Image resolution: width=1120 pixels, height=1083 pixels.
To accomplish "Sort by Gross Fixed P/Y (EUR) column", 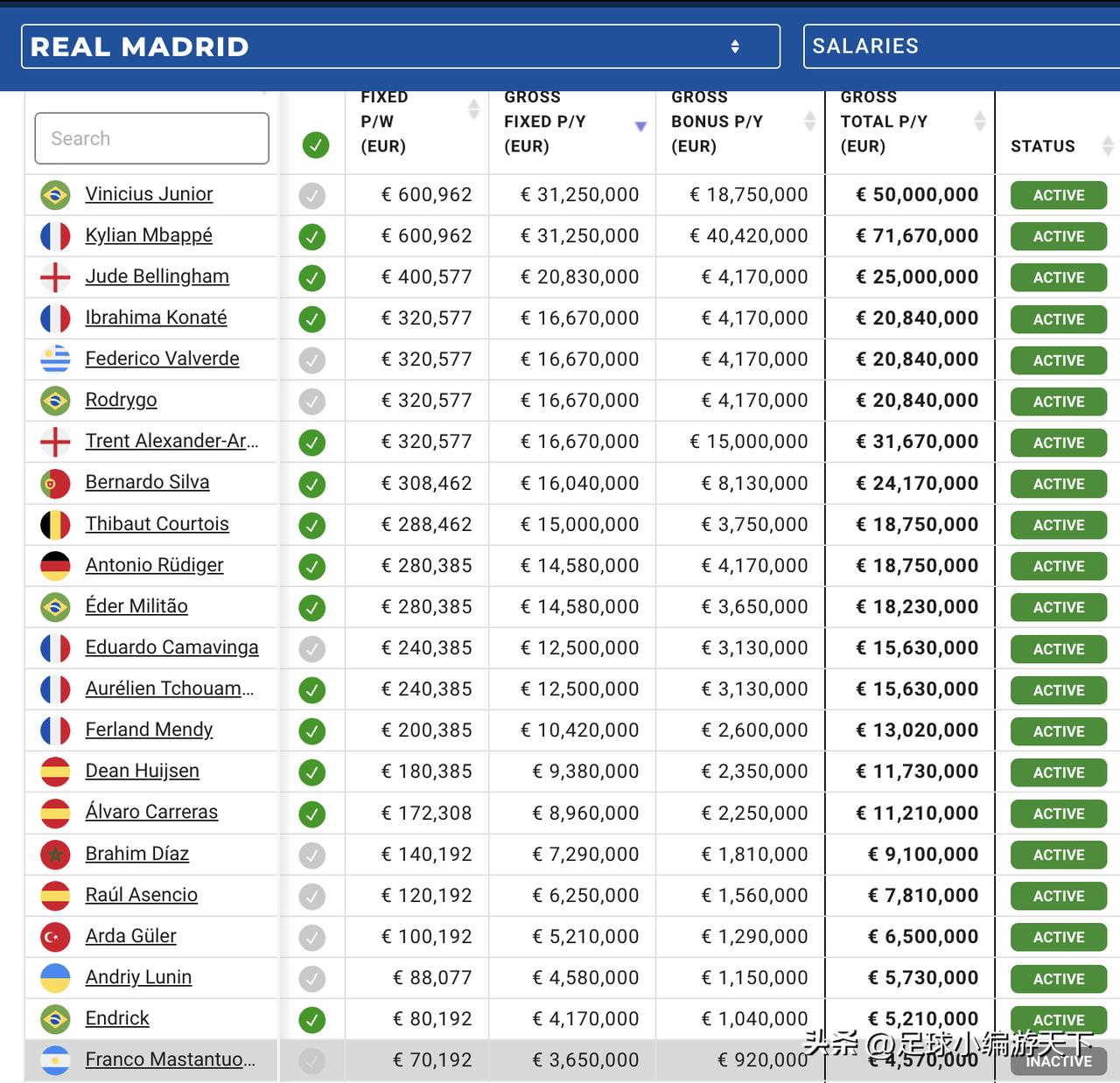I will [640, 127].
